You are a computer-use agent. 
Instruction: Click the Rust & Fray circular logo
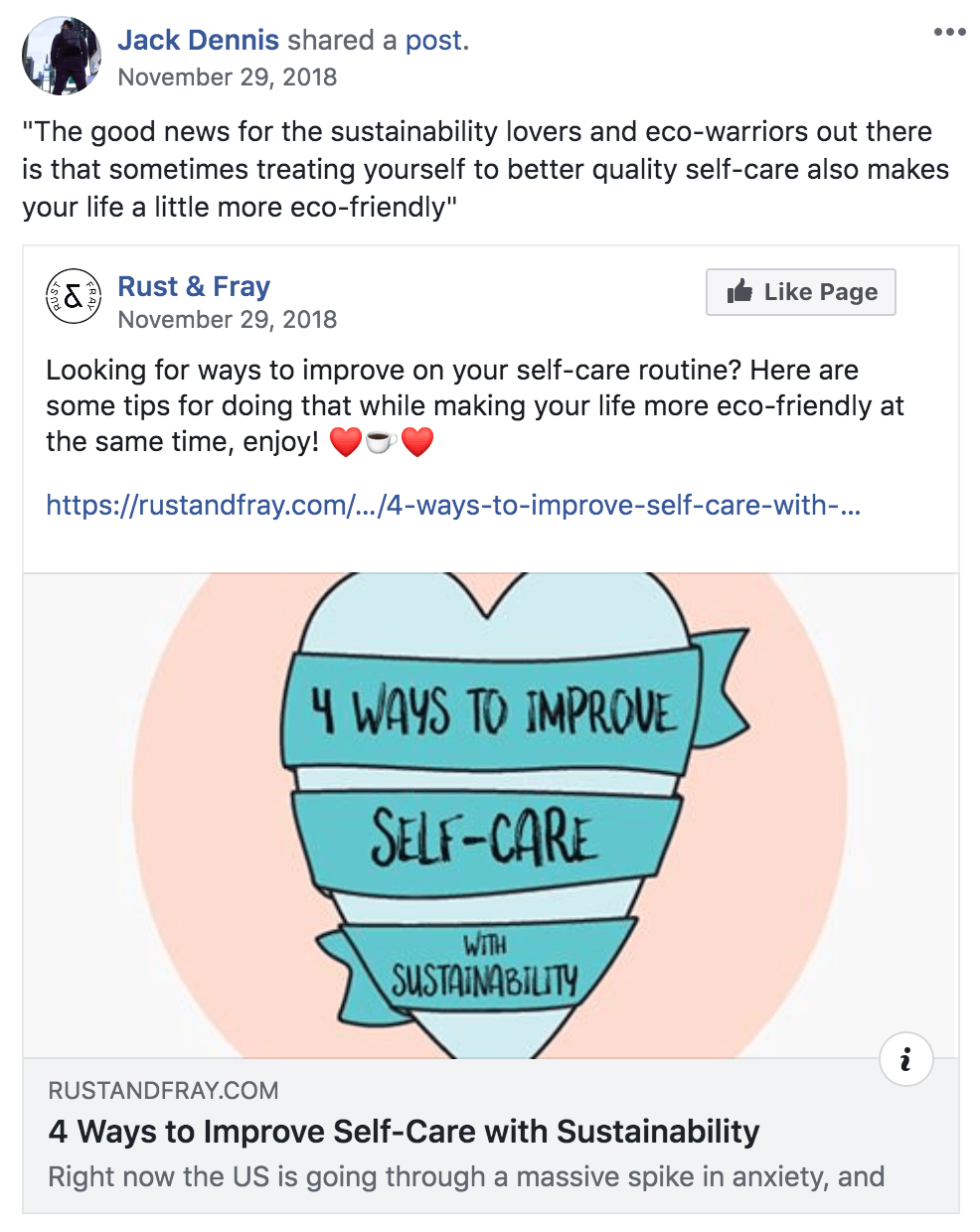click(x=73, y=296)
